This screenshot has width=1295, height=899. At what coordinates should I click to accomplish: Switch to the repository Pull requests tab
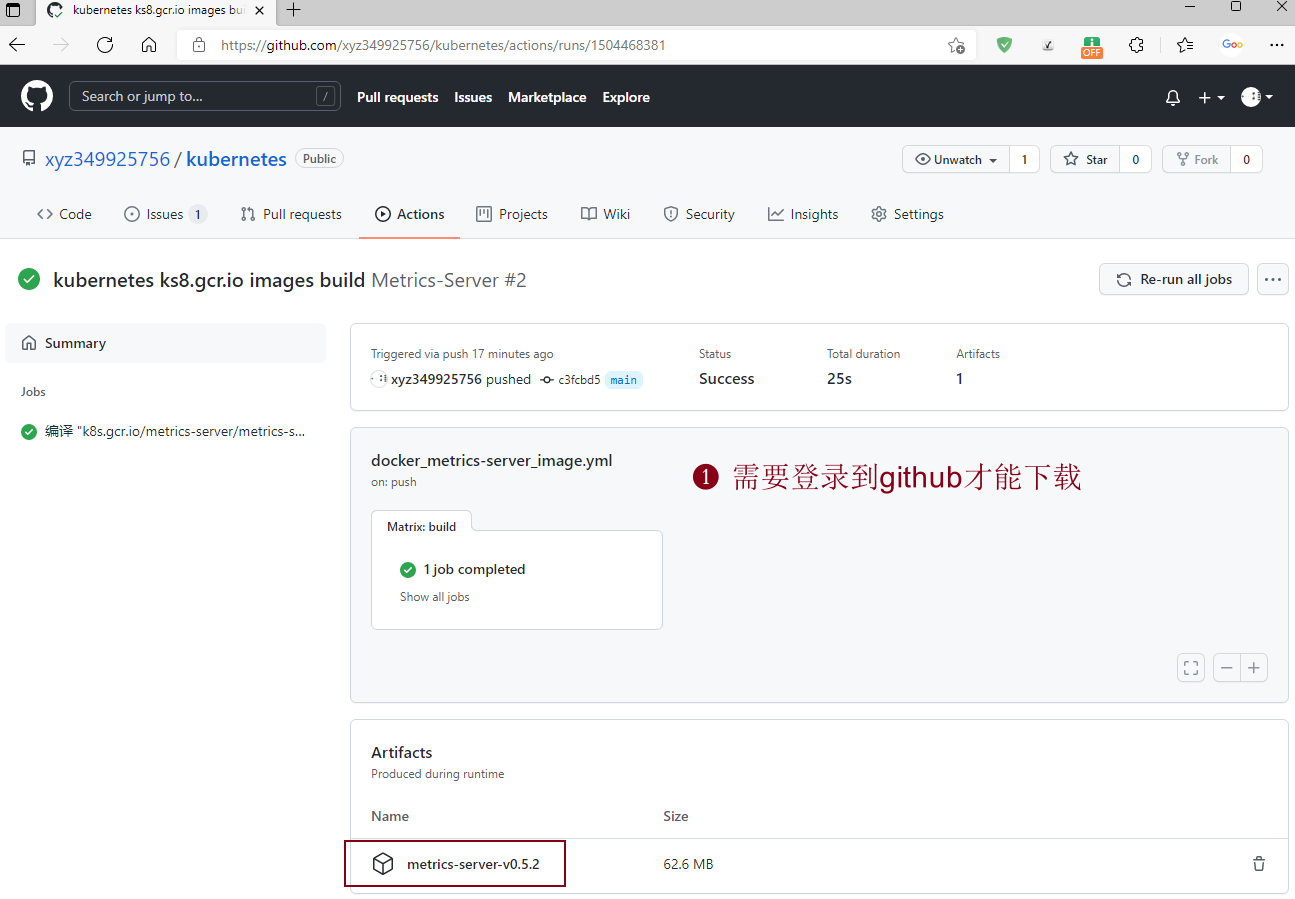click(x=291, y=214)
